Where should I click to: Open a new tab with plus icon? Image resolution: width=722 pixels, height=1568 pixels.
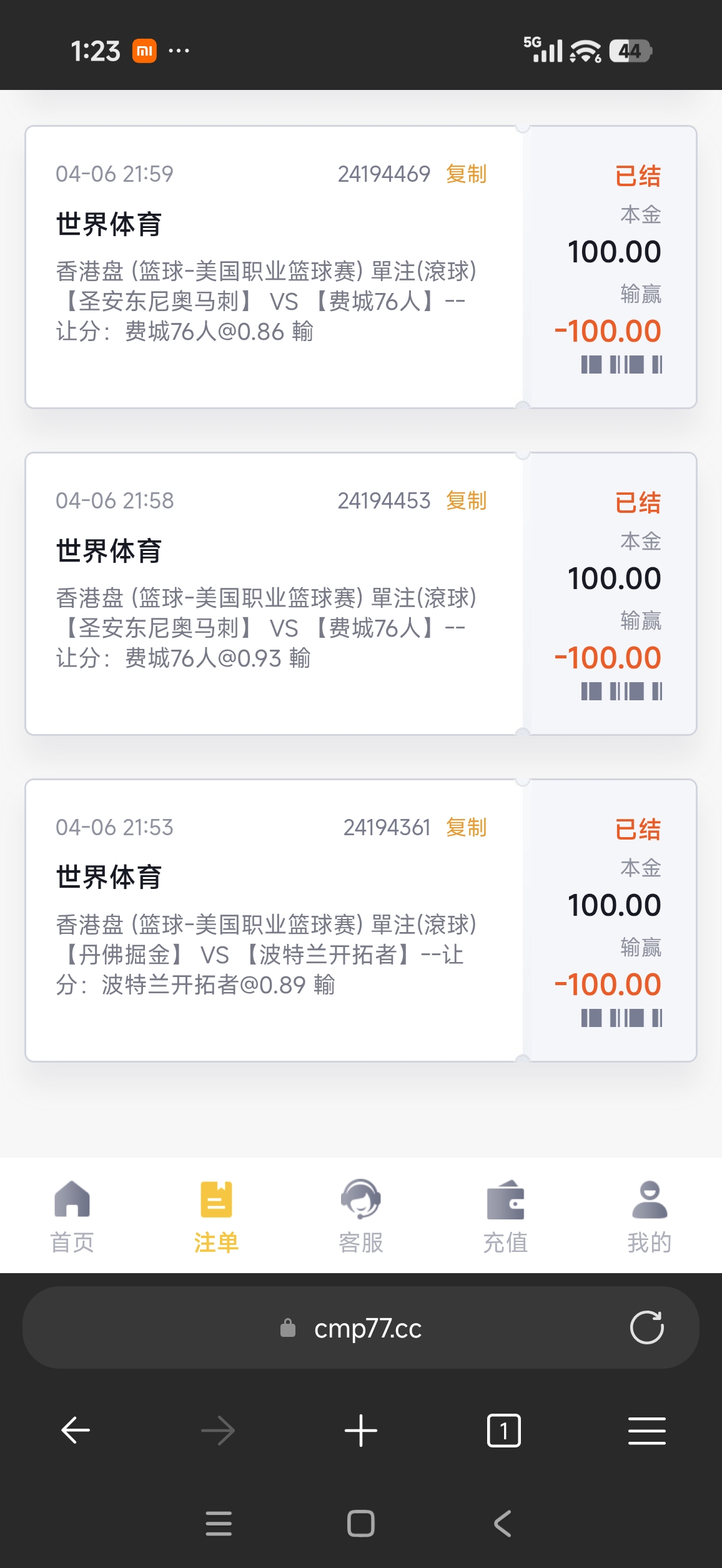click(x=361, y=1430)
